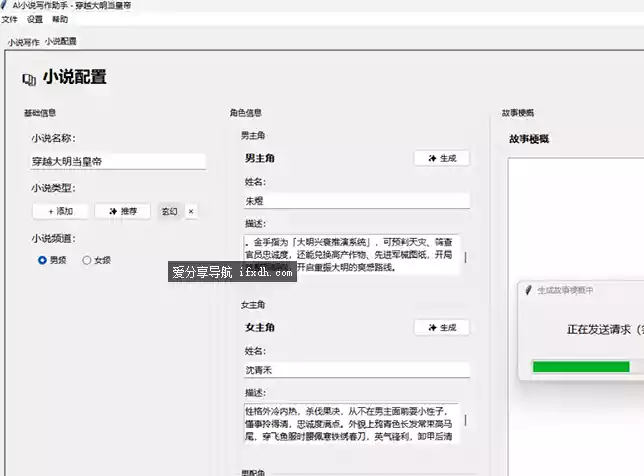644x476 pixels.
Task: Click the 故事梗概 text area
Action: pos(576,316)
